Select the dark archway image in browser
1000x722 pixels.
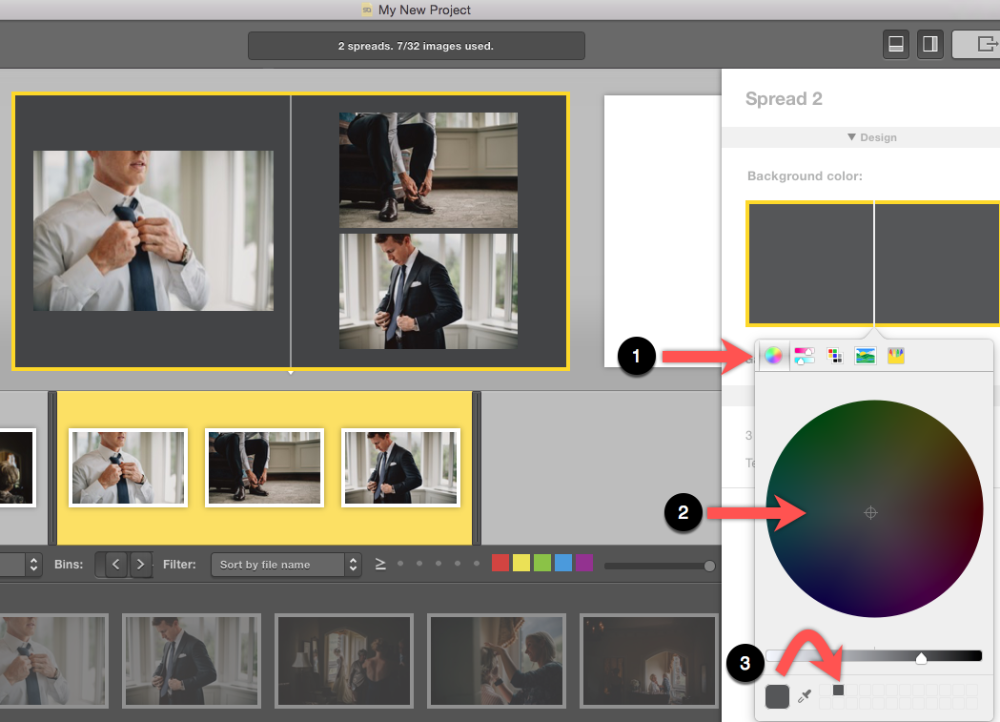(649, 661)
